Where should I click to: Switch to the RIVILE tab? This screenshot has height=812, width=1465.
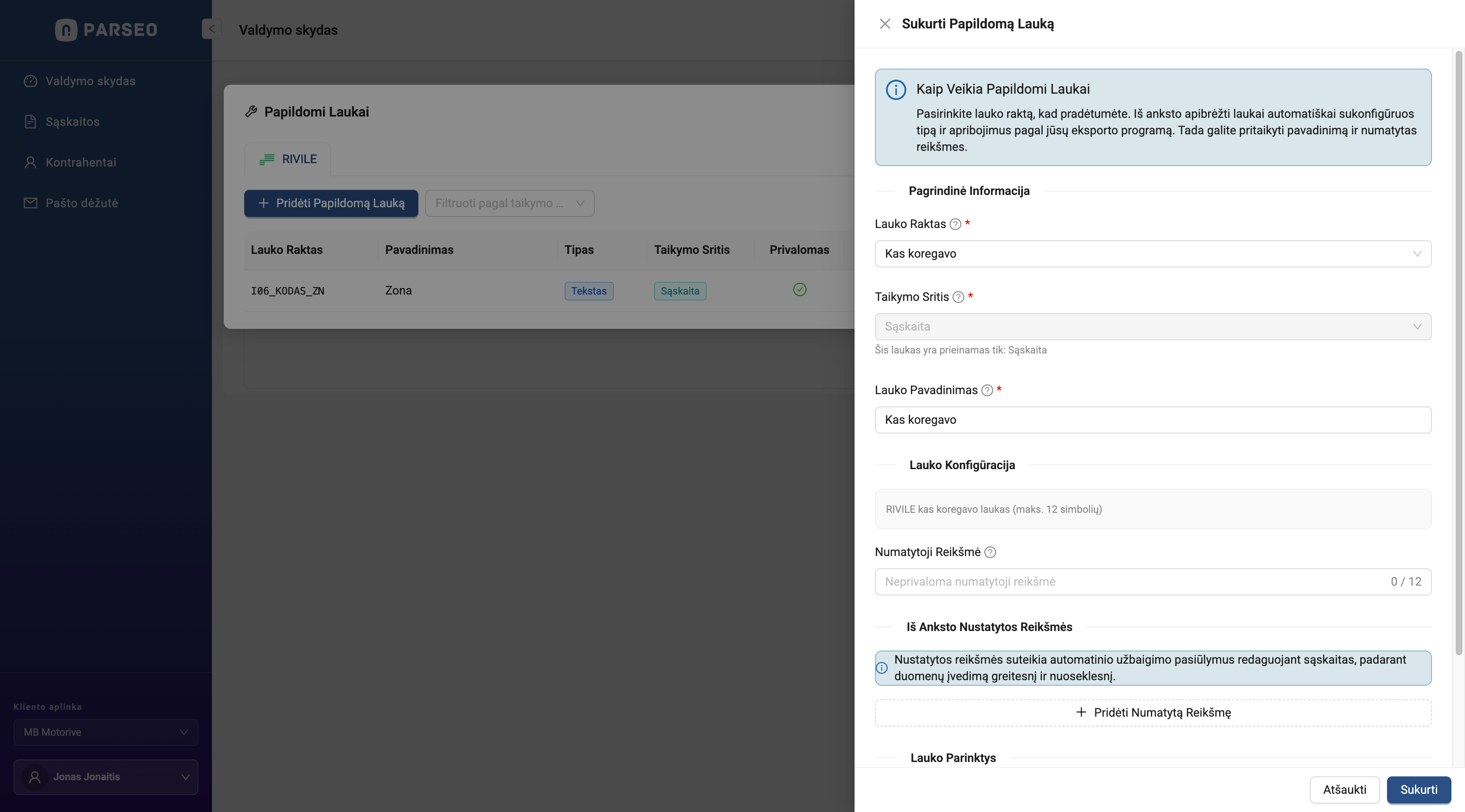tap(288, 159)
